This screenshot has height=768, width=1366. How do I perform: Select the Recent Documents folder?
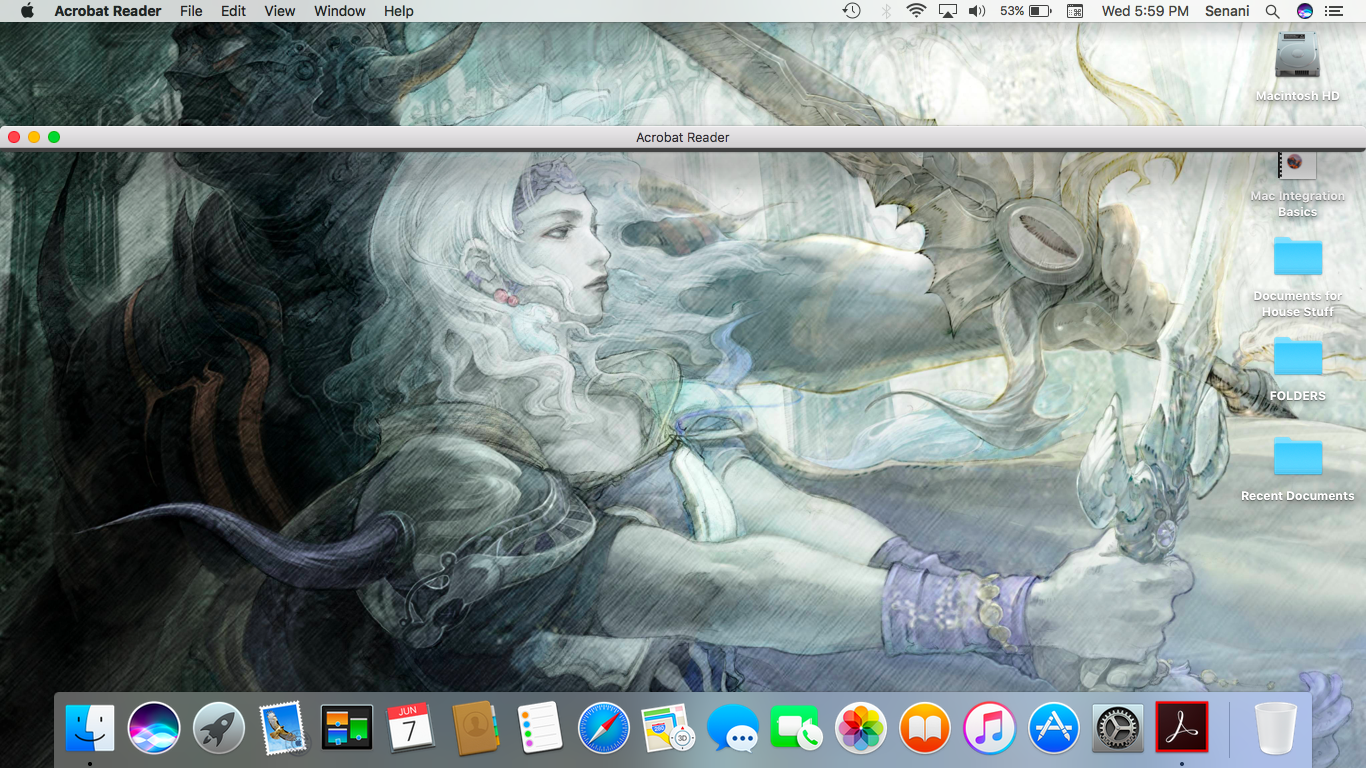click(x=1298, y=457)
